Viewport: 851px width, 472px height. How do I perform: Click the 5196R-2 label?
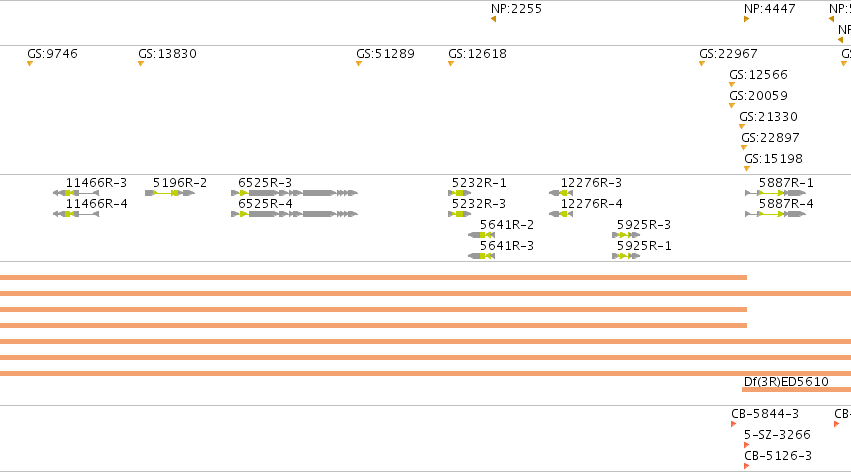point(180,183)
